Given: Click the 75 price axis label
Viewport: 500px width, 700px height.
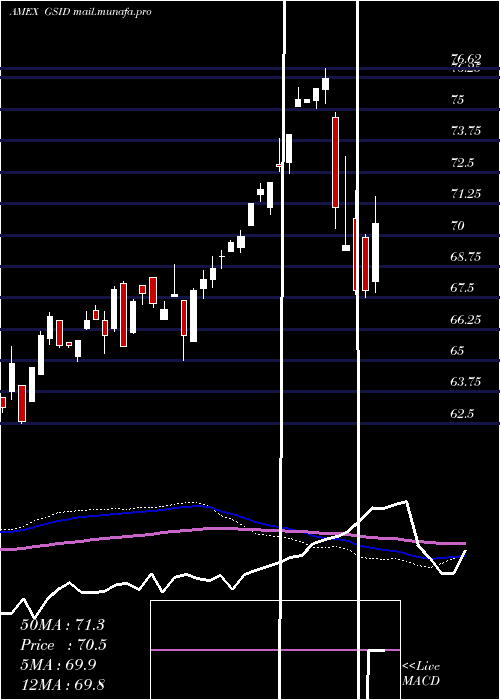Looking at the screenshot, I should pyautogui.click(x=458, y=100).
